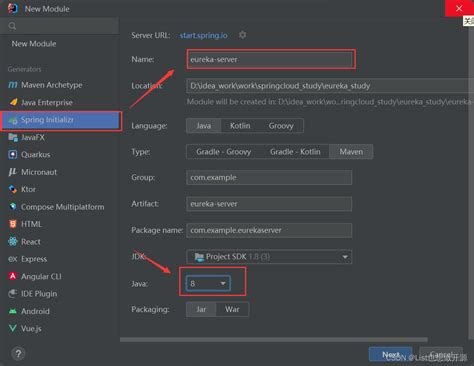Expand the JDK Project SDK dropdown
474x366 pixels.
(269, 257)
